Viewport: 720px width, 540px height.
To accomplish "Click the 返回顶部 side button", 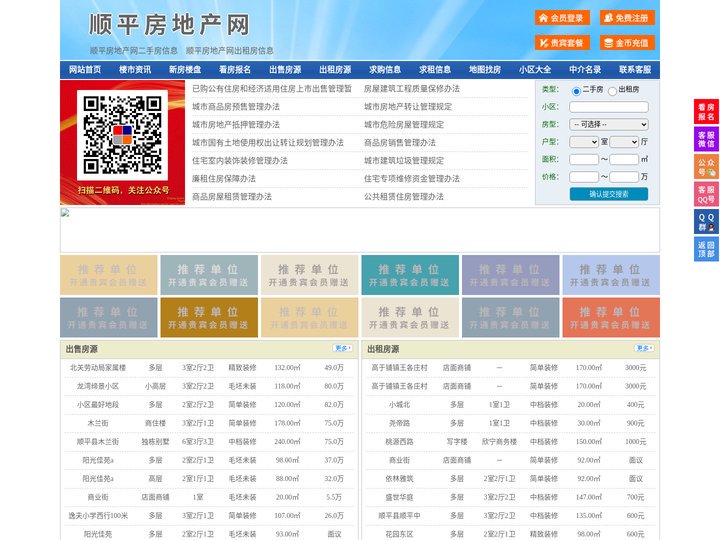I will point(706,249).
